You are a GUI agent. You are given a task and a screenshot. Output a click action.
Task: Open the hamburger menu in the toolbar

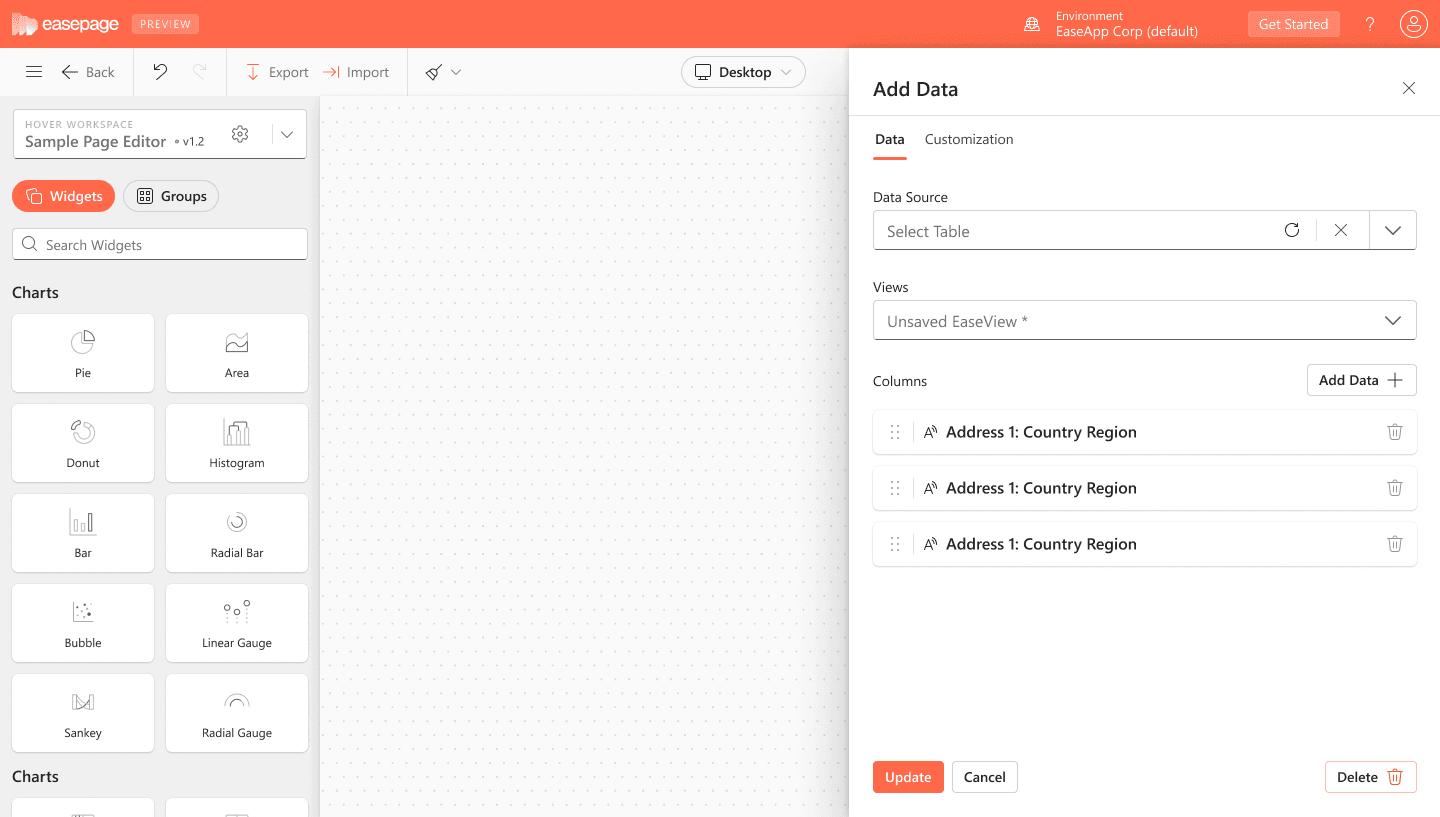click(x=34, y=72)
